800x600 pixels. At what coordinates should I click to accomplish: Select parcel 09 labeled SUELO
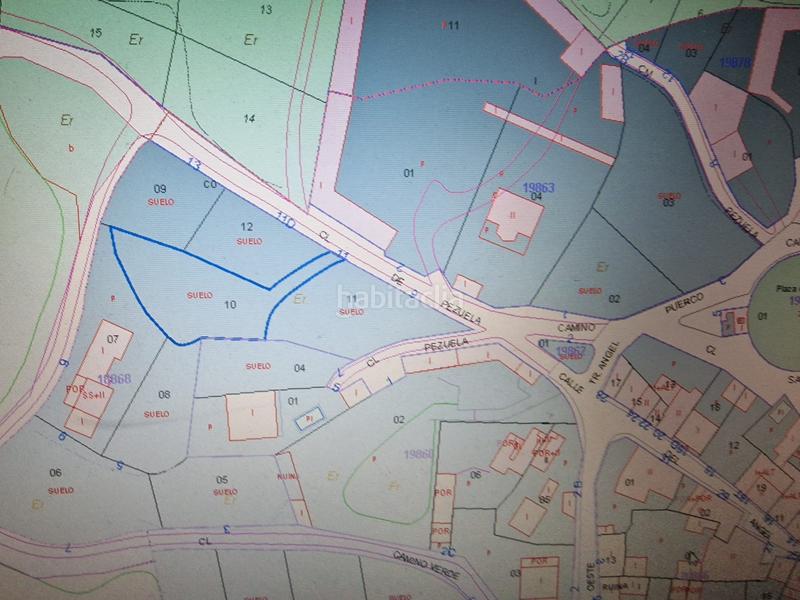pos(158,194)
